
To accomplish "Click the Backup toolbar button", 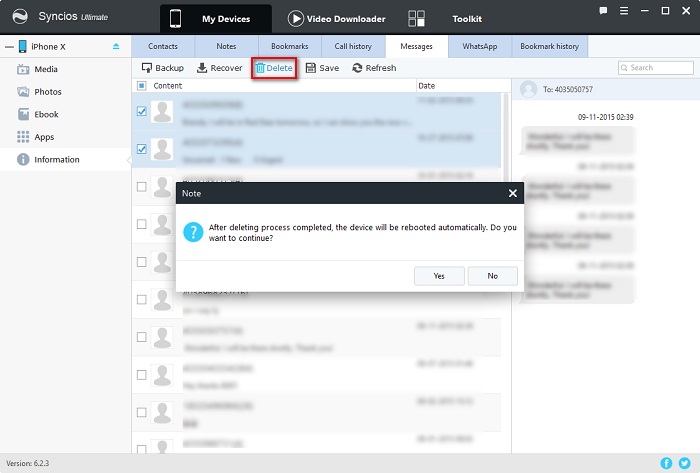I will 162,68.
